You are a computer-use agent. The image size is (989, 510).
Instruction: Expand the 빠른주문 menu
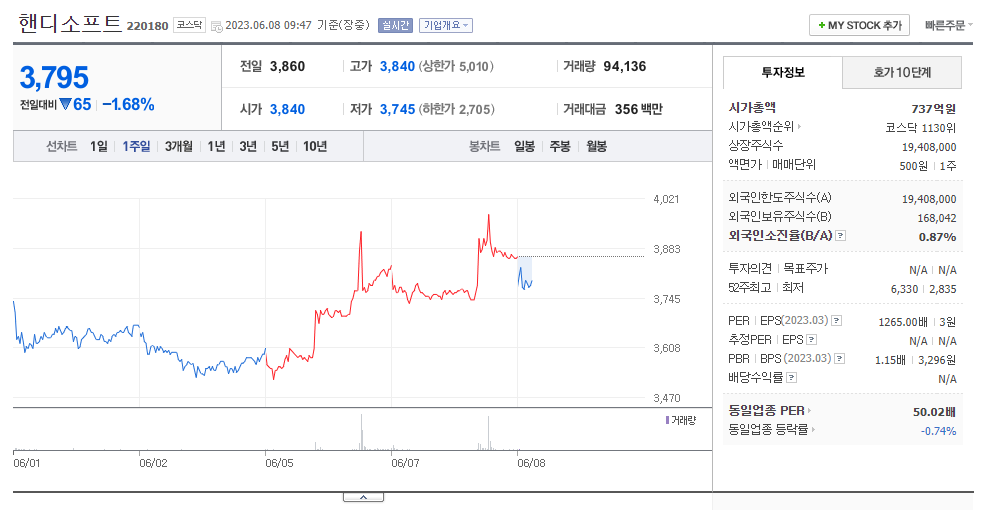coord(949,25)
